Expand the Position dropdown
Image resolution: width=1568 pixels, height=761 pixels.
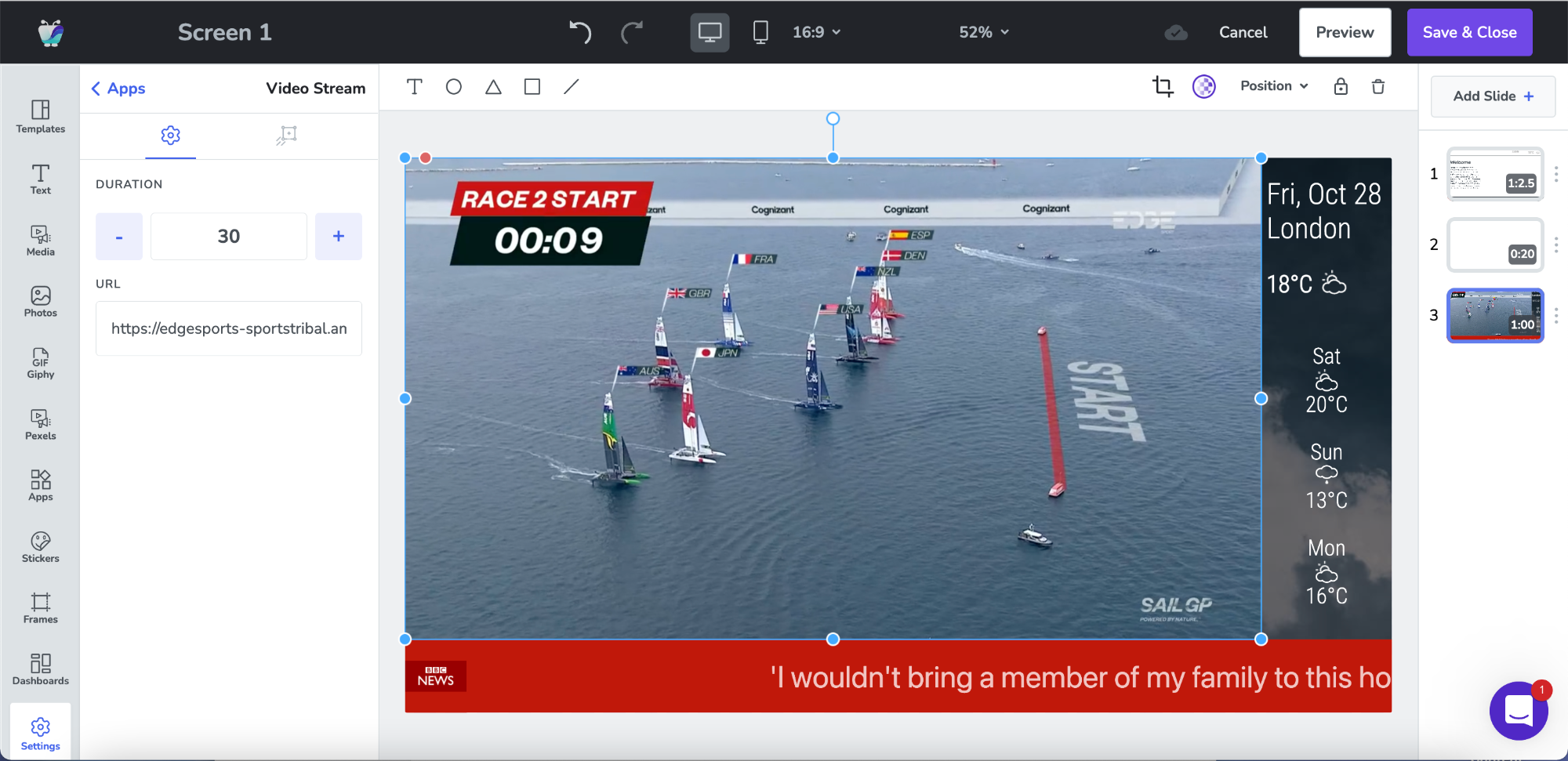click(1274, 86)
